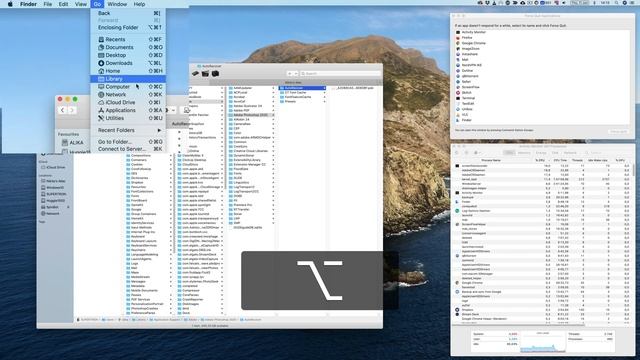Select Premiere Pro folder in Adobe column

coord(251,205)
